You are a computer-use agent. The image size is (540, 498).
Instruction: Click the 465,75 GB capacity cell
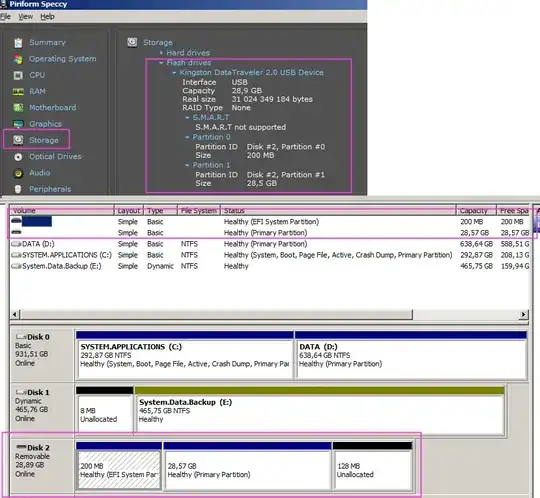tap(476, 266)
